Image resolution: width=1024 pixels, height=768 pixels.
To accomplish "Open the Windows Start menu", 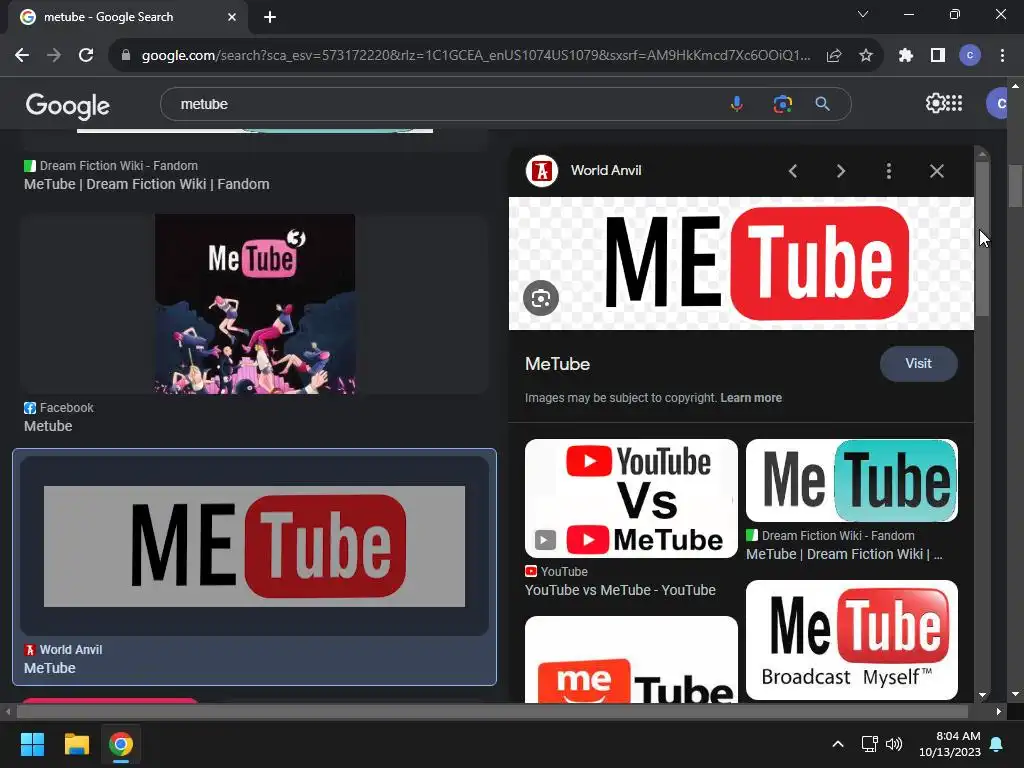I will [32, 744].
